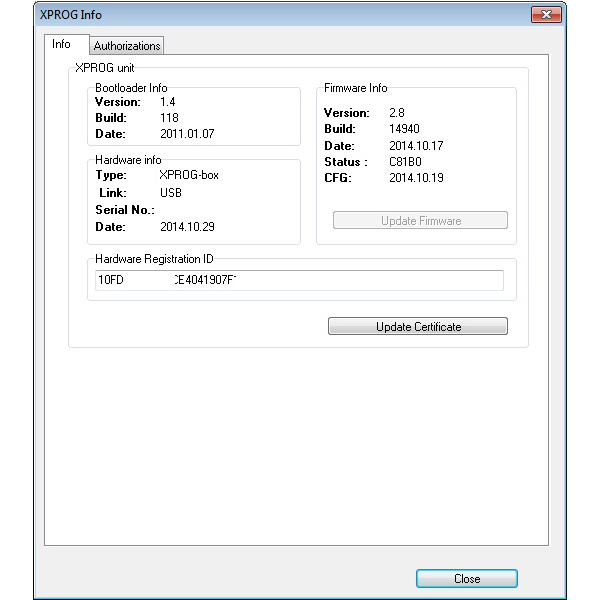Click the hardware type XPROG-box
Viewport: 600px width, 600px height.
(x=186, y=175)
